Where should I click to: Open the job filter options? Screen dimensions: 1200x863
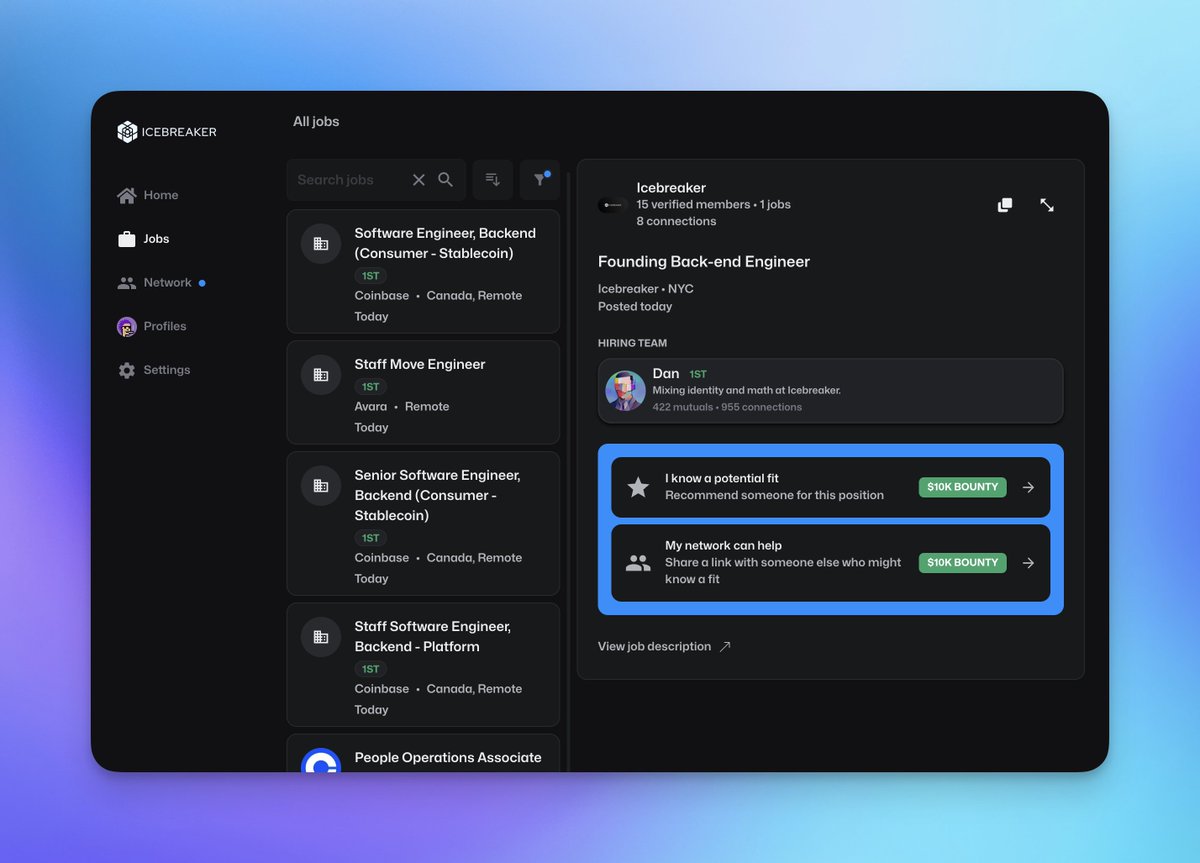[x=540, y=180]
